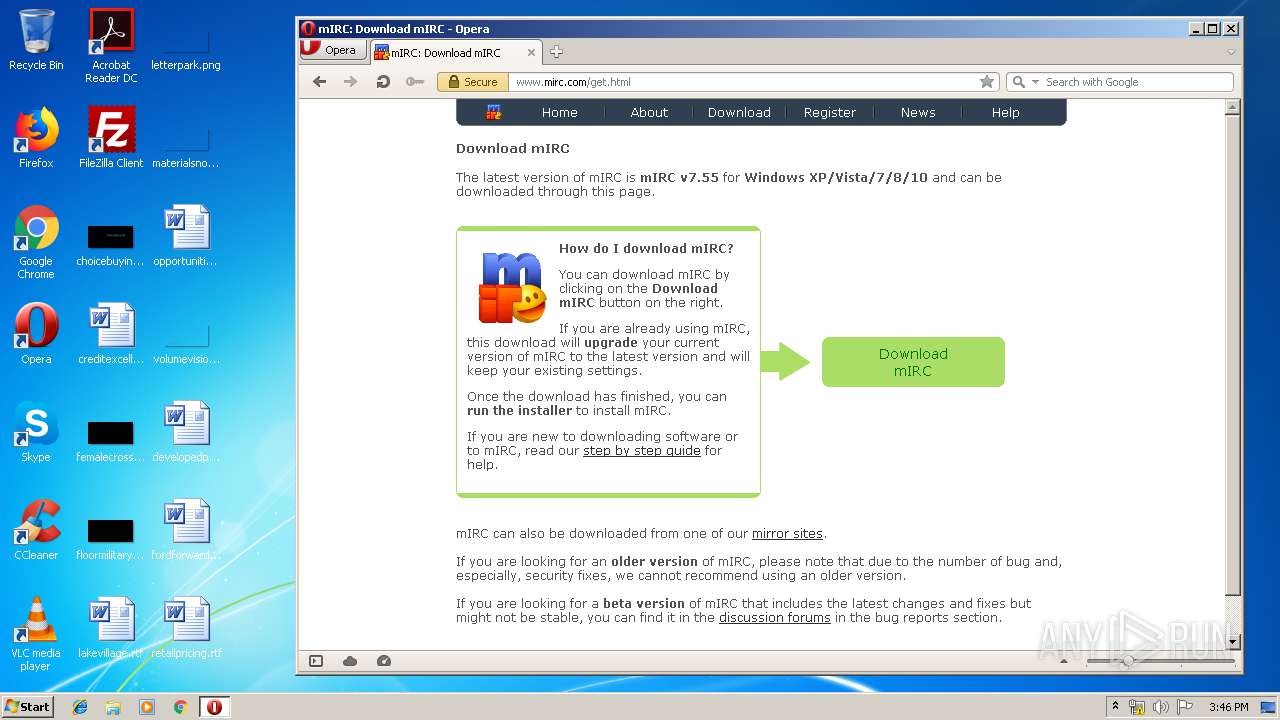Open Windows Explorer folder in taskbar
The width and height of the screenshot is (1280, 720).
(113, 707)
